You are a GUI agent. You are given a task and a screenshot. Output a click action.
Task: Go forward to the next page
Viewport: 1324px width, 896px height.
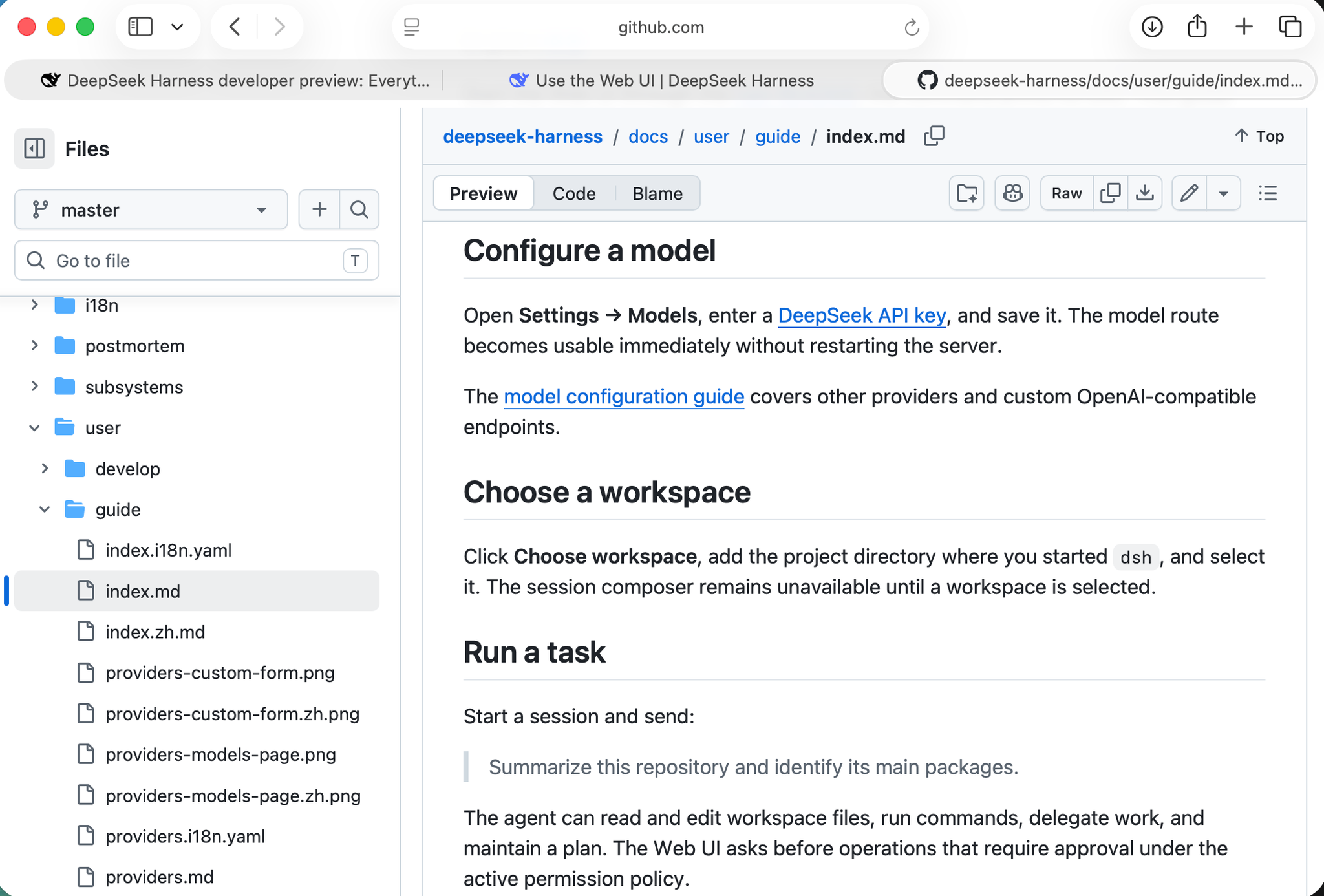[x=279, y=27]
